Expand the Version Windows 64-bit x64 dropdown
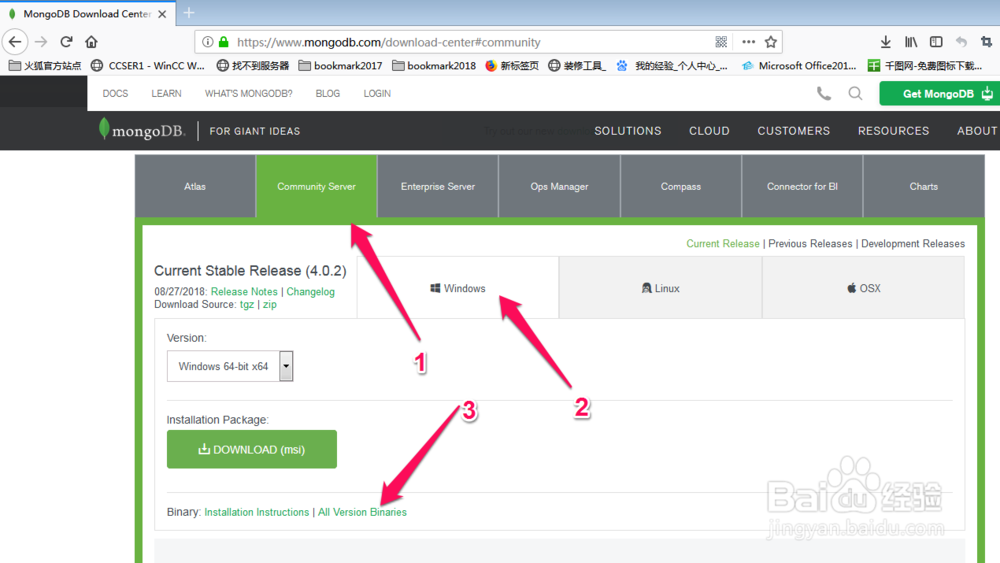The width and height of the screenshot is (1000, 563). [230, 366]
